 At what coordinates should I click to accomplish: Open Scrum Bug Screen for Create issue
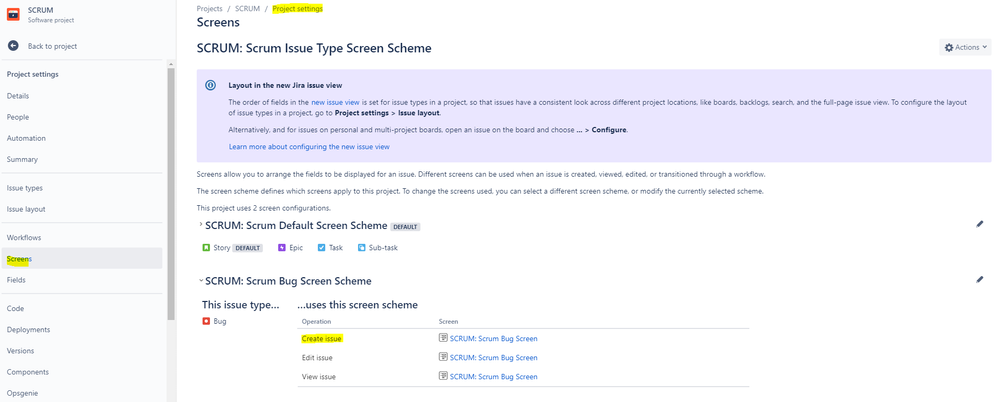(493, 338)
